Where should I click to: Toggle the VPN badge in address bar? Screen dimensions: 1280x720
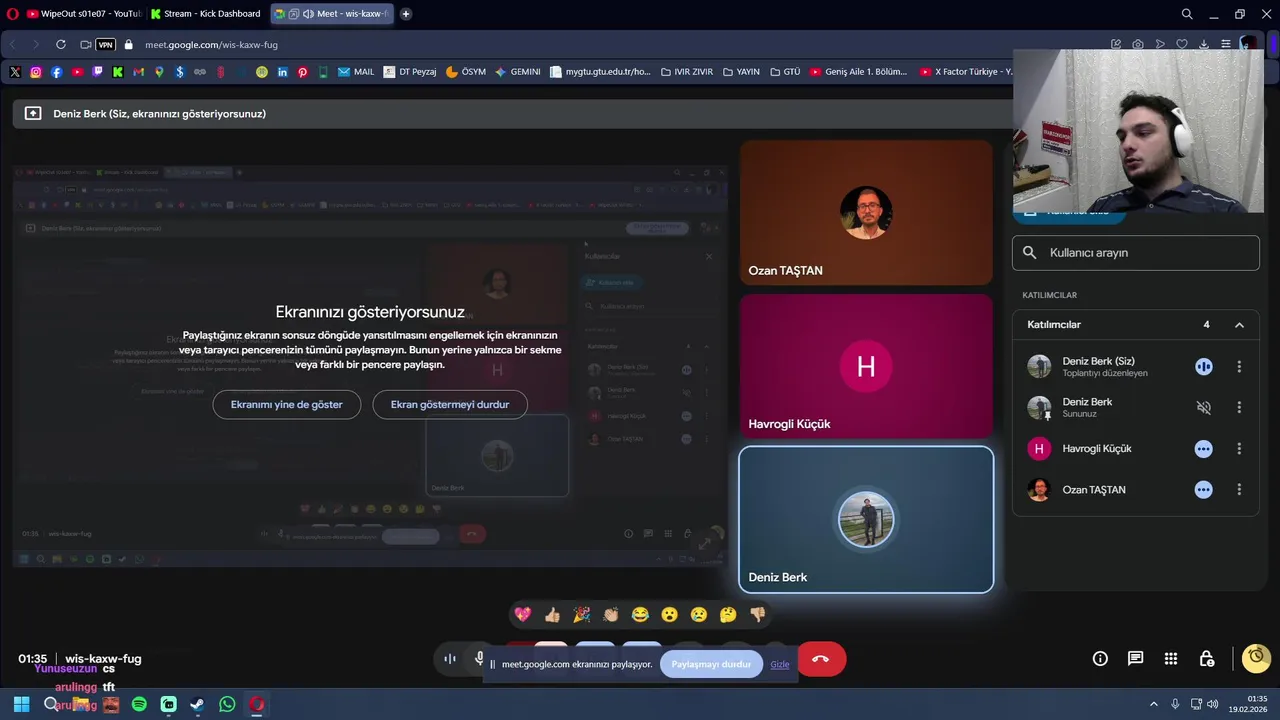coord(105,45)
